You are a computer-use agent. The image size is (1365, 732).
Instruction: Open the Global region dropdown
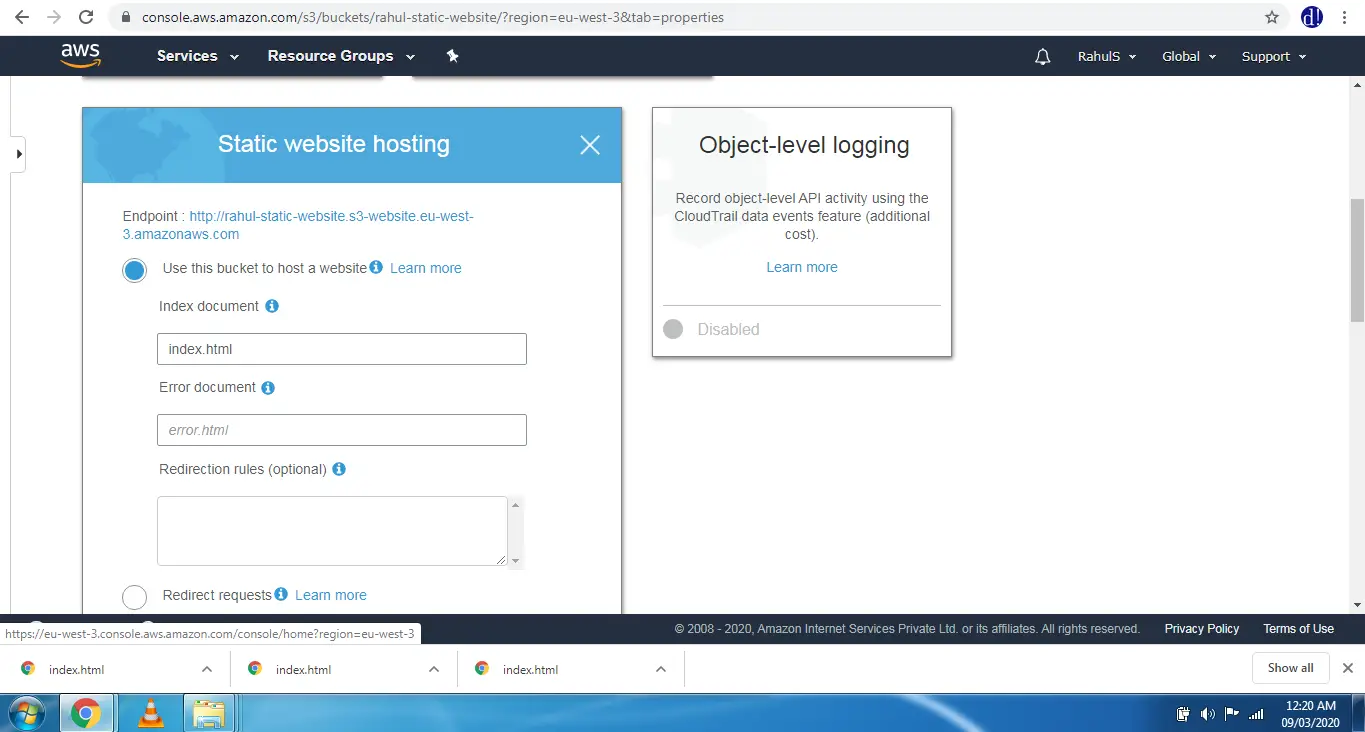click(x=1189, y=57)
